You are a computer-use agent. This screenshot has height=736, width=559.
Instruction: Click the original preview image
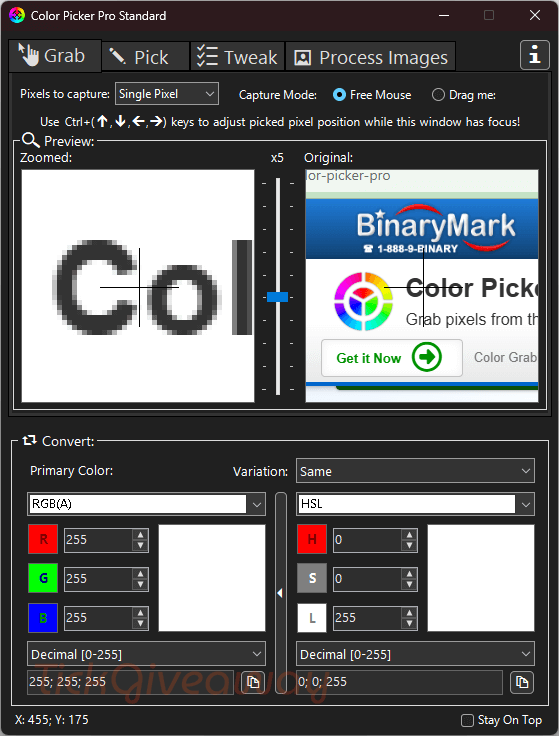tap(422, 286)
